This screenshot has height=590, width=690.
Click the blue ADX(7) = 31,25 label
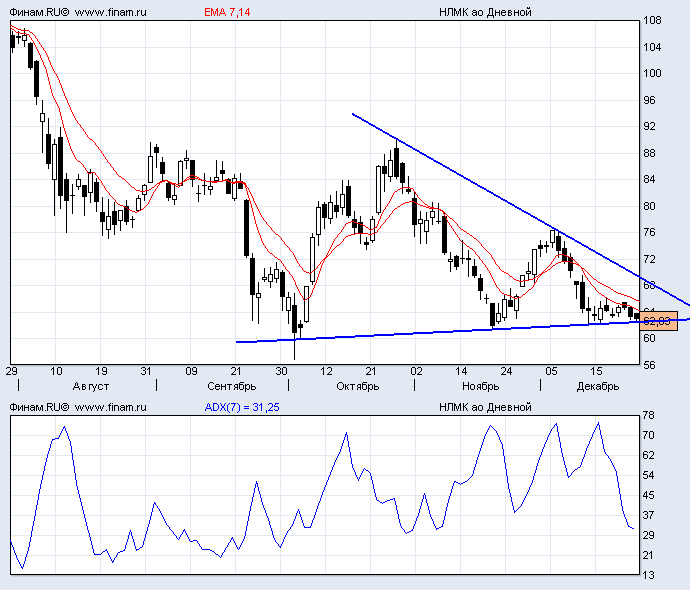click(x=242, y=407)
